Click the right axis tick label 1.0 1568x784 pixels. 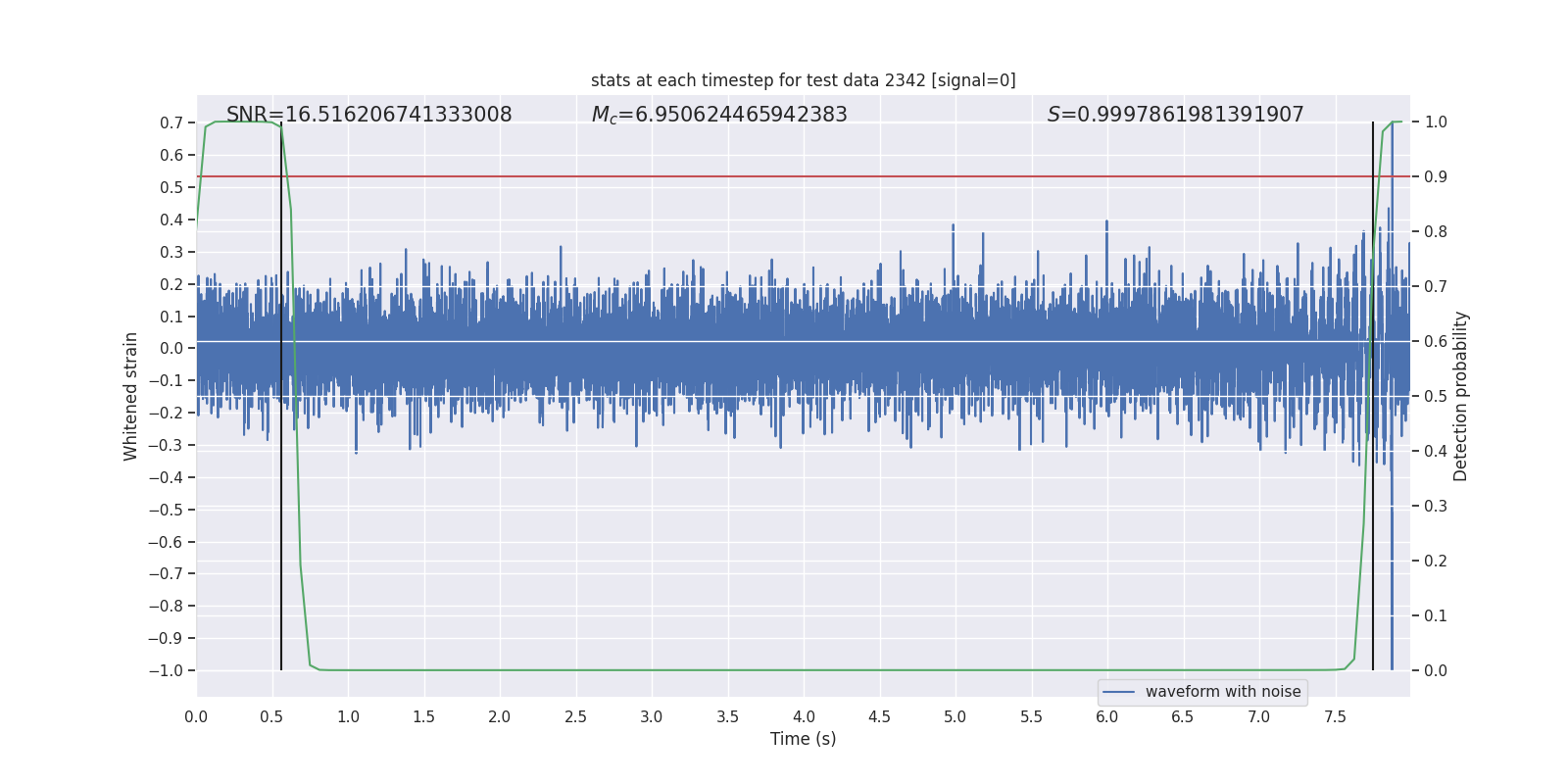1436,122
